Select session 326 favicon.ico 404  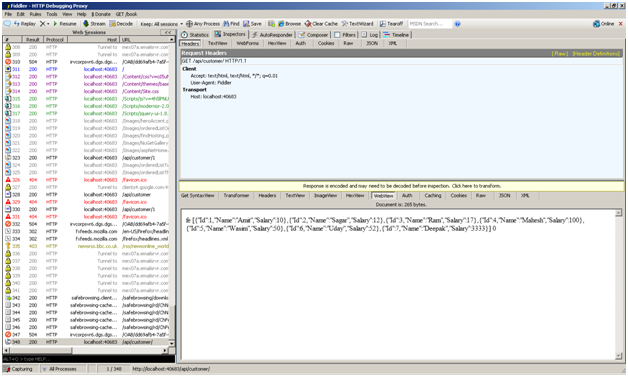point(87,180)
